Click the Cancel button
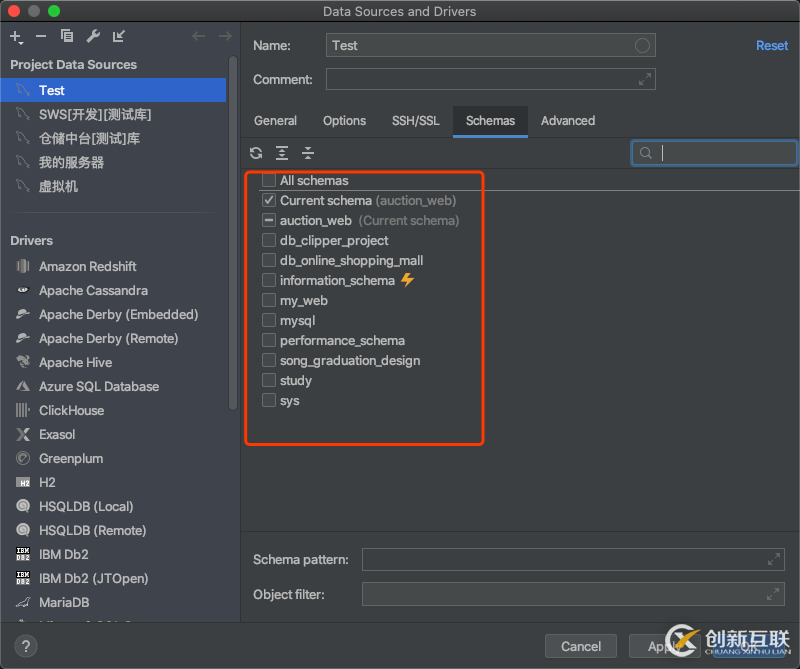Image resolution: width=800 pixels, height=669 pixels. coord(581,646)
